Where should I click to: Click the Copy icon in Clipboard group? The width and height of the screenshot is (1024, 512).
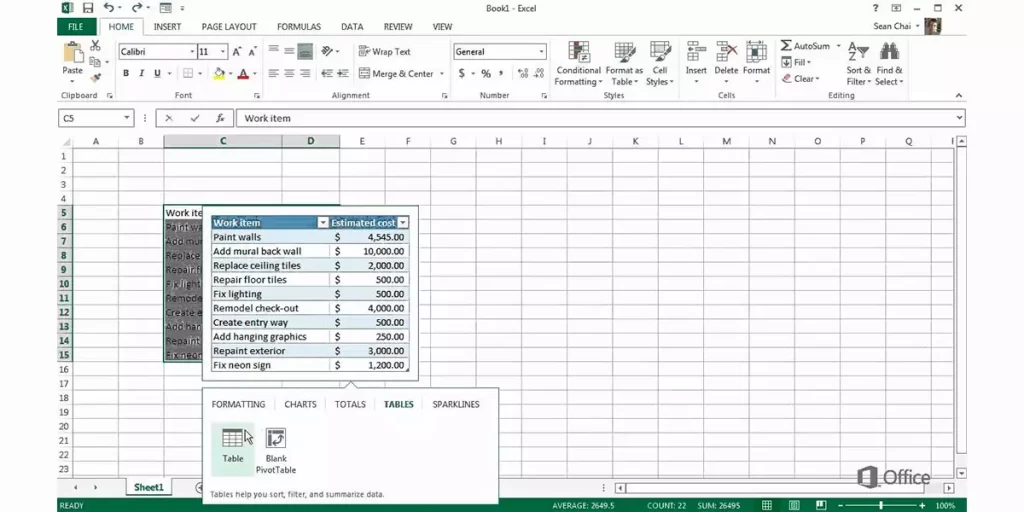click(x=95, y=61)
